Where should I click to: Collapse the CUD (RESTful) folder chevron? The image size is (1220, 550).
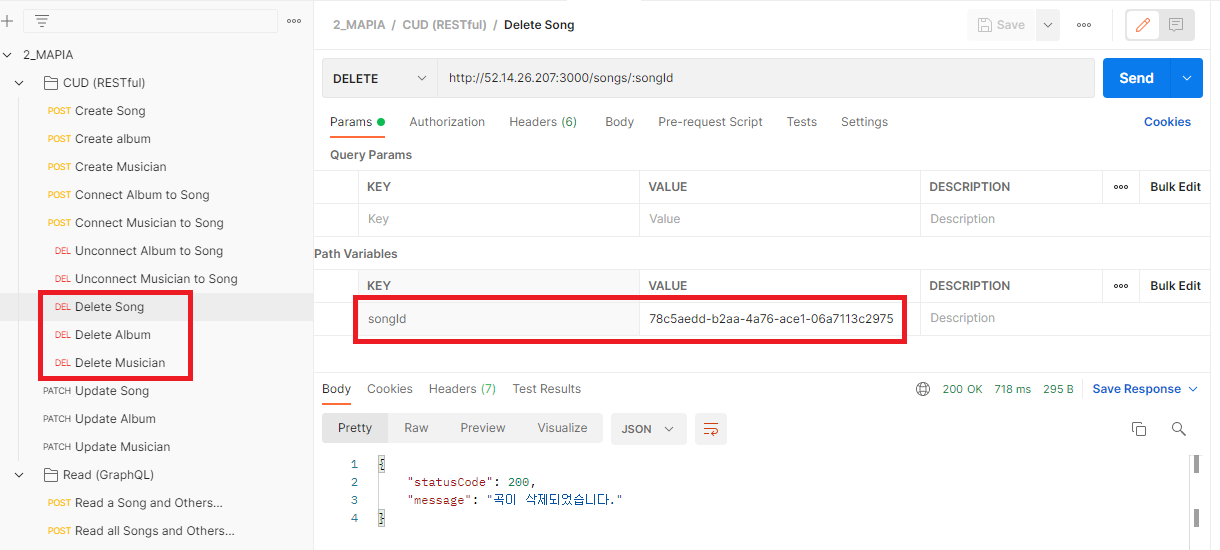click(19, 83)
